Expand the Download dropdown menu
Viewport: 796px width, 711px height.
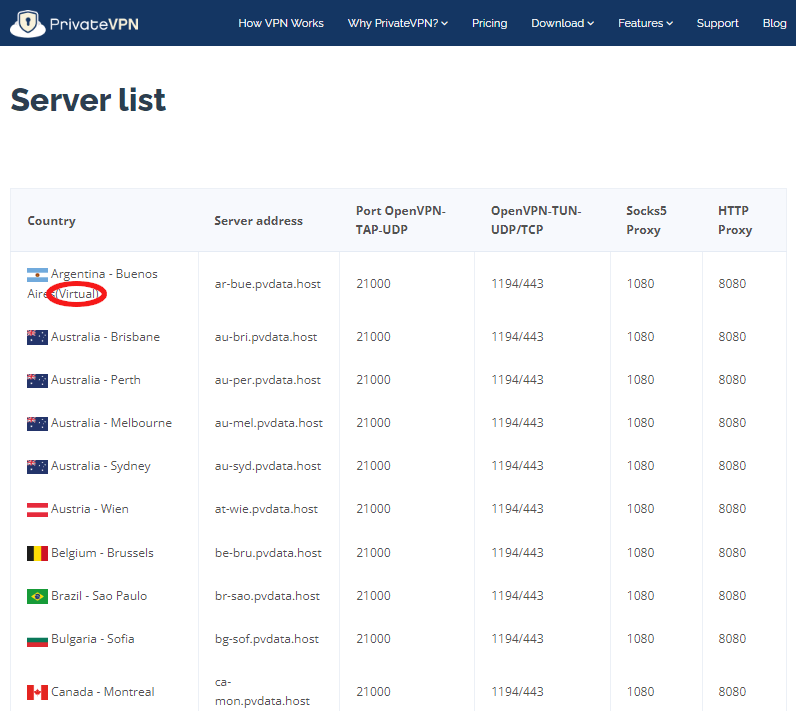click(562, 23)
